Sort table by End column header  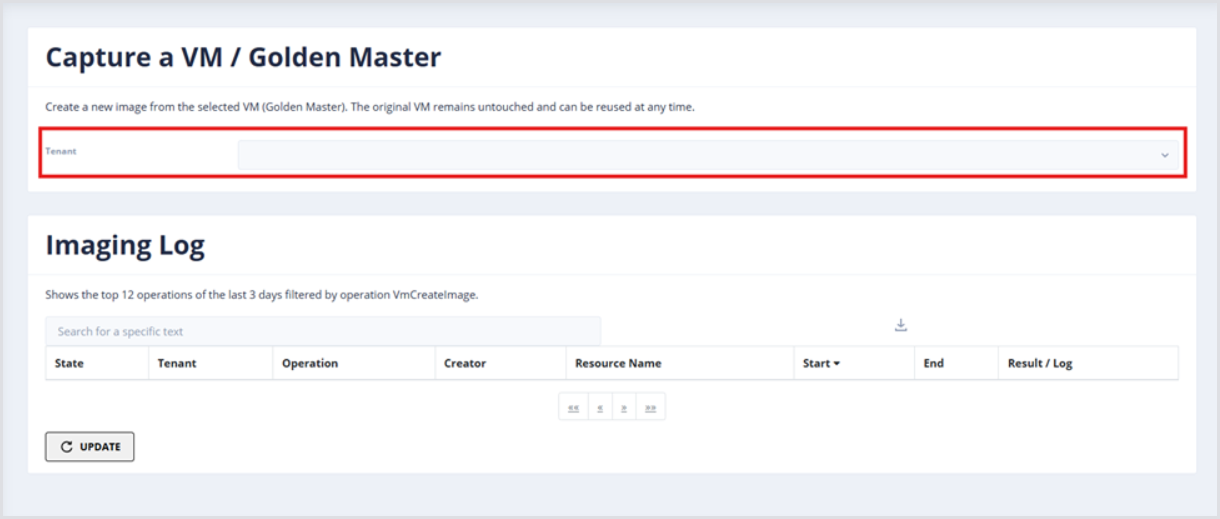tap(933, 363)
